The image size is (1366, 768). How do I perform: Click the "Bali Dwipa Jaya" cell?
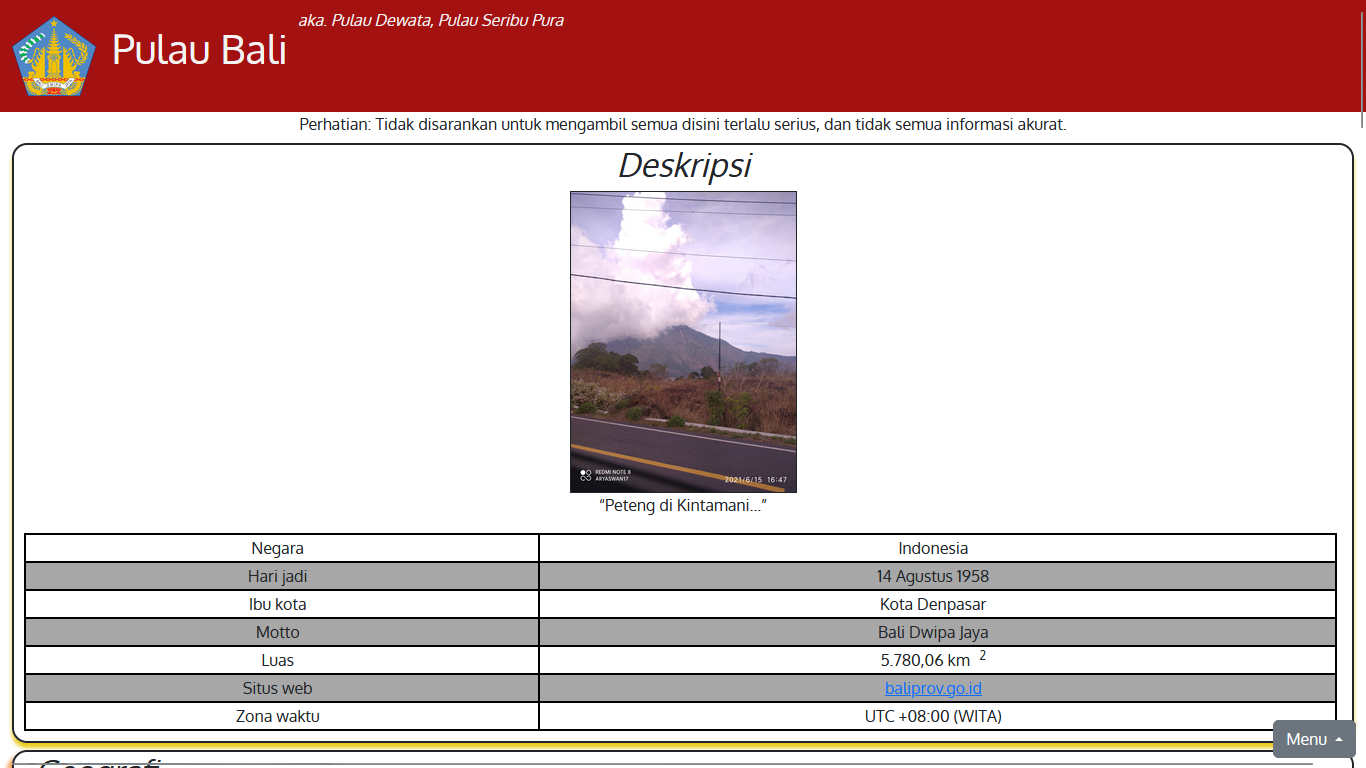pos(938,632)
